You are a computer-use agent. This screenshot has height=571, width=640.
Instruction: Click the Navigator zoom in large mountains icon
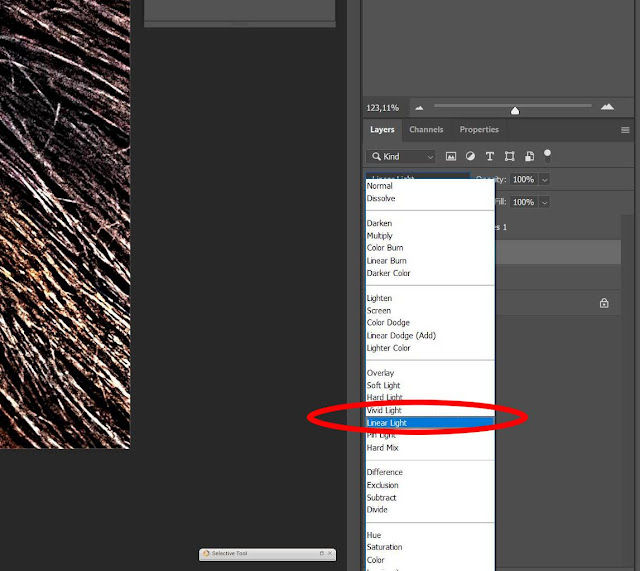[x=607, y=107]
